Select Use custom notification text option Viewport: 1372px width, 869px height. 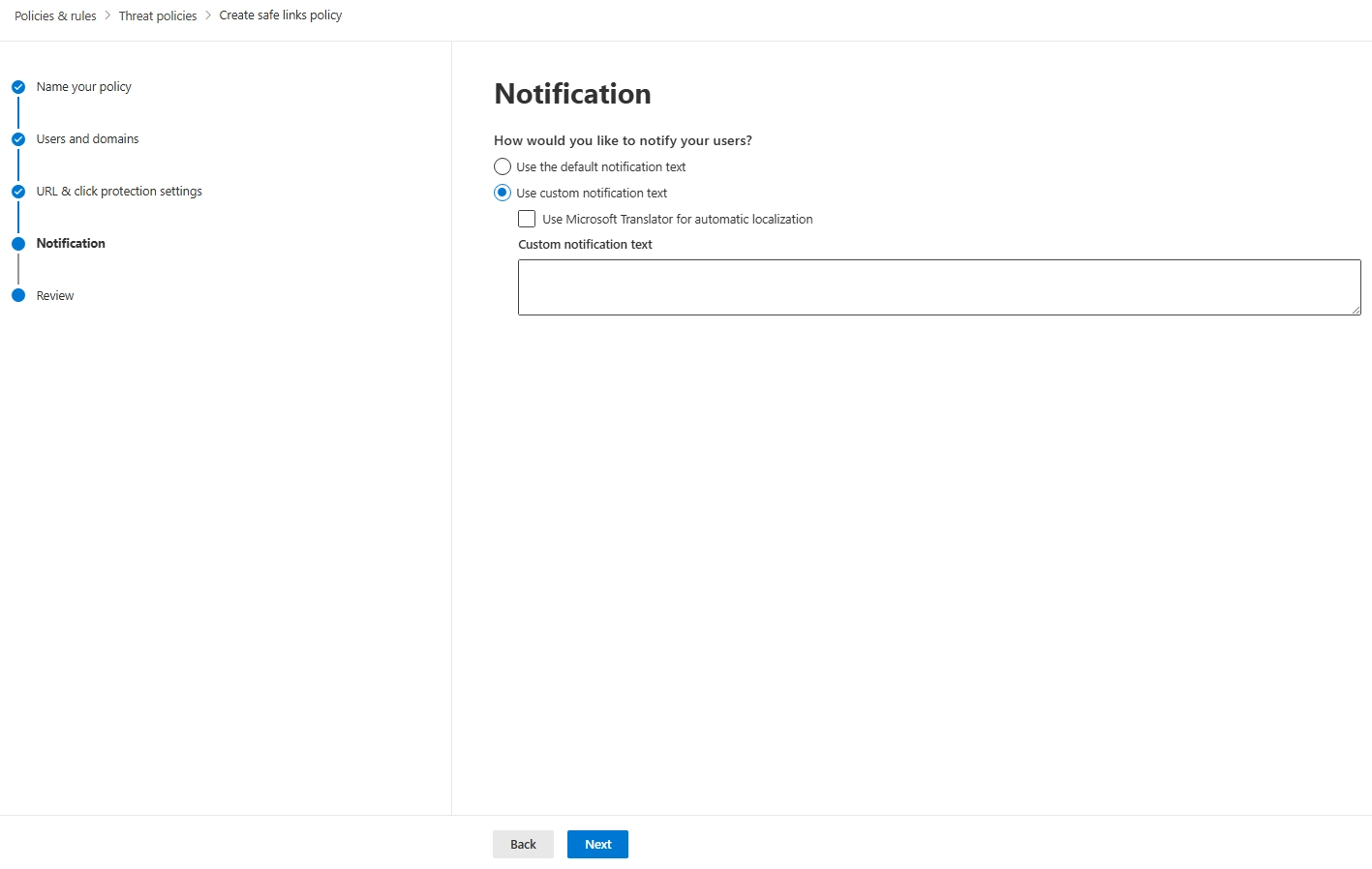[503, 193]
